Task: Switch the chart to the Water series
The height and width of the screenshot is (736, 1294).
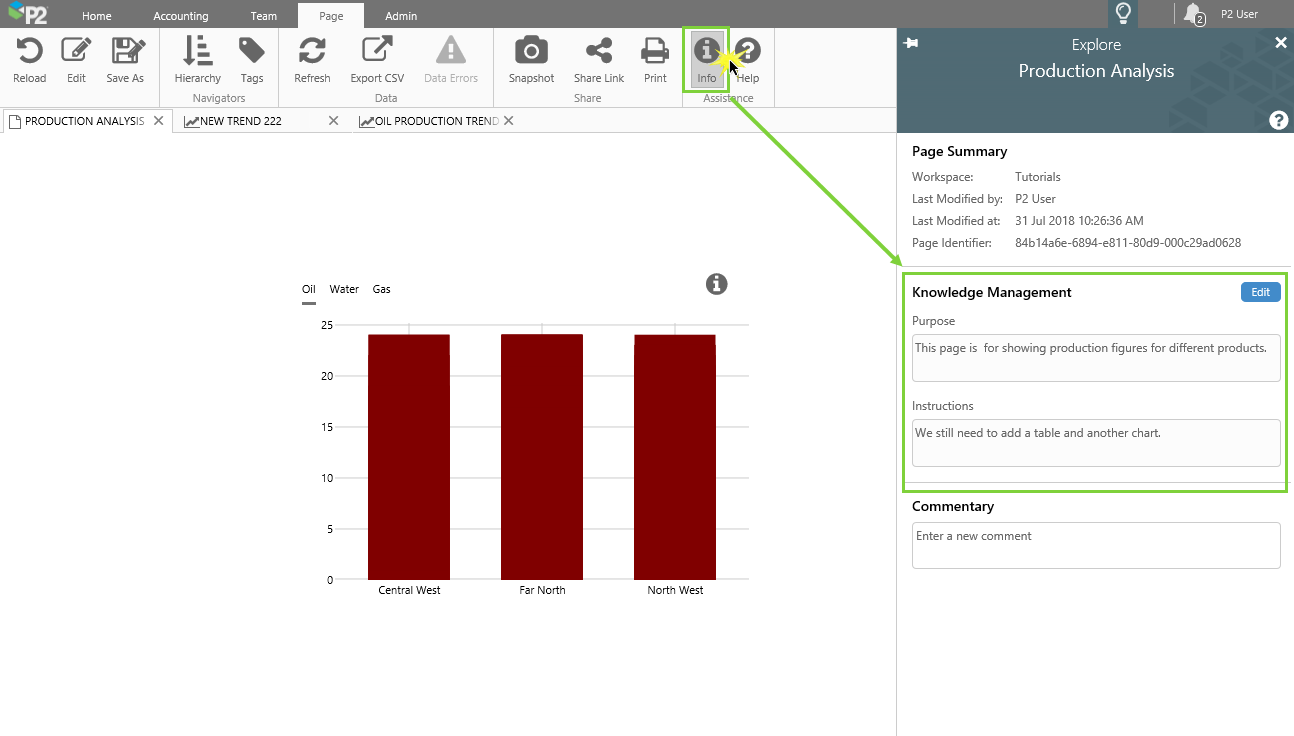Action: (344, 289)
